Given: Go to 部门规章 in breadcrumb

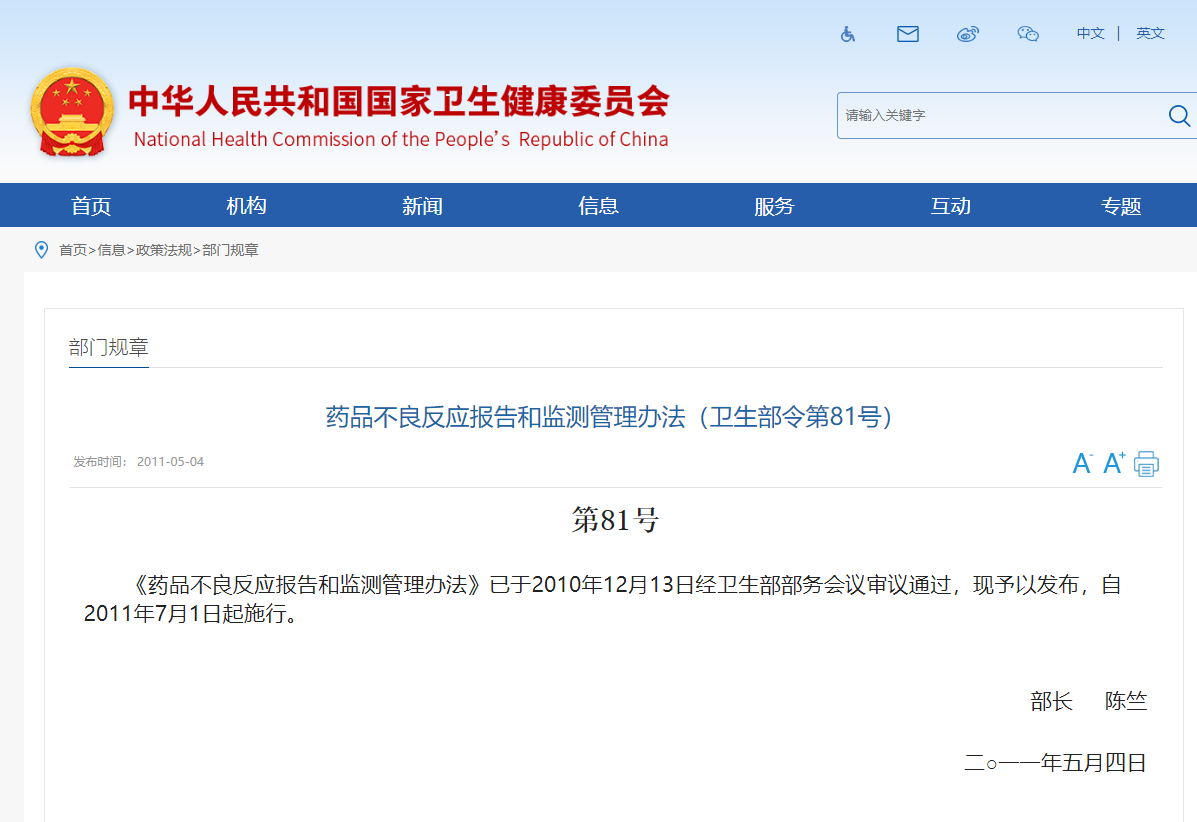Looking at the screenshot, I should (231, 250).
